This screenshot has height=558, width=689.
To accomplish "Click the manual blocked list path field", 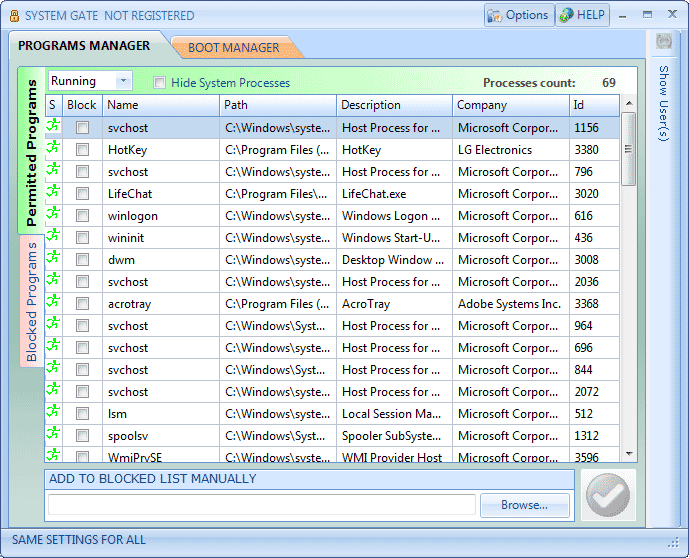I will [262, 505].
